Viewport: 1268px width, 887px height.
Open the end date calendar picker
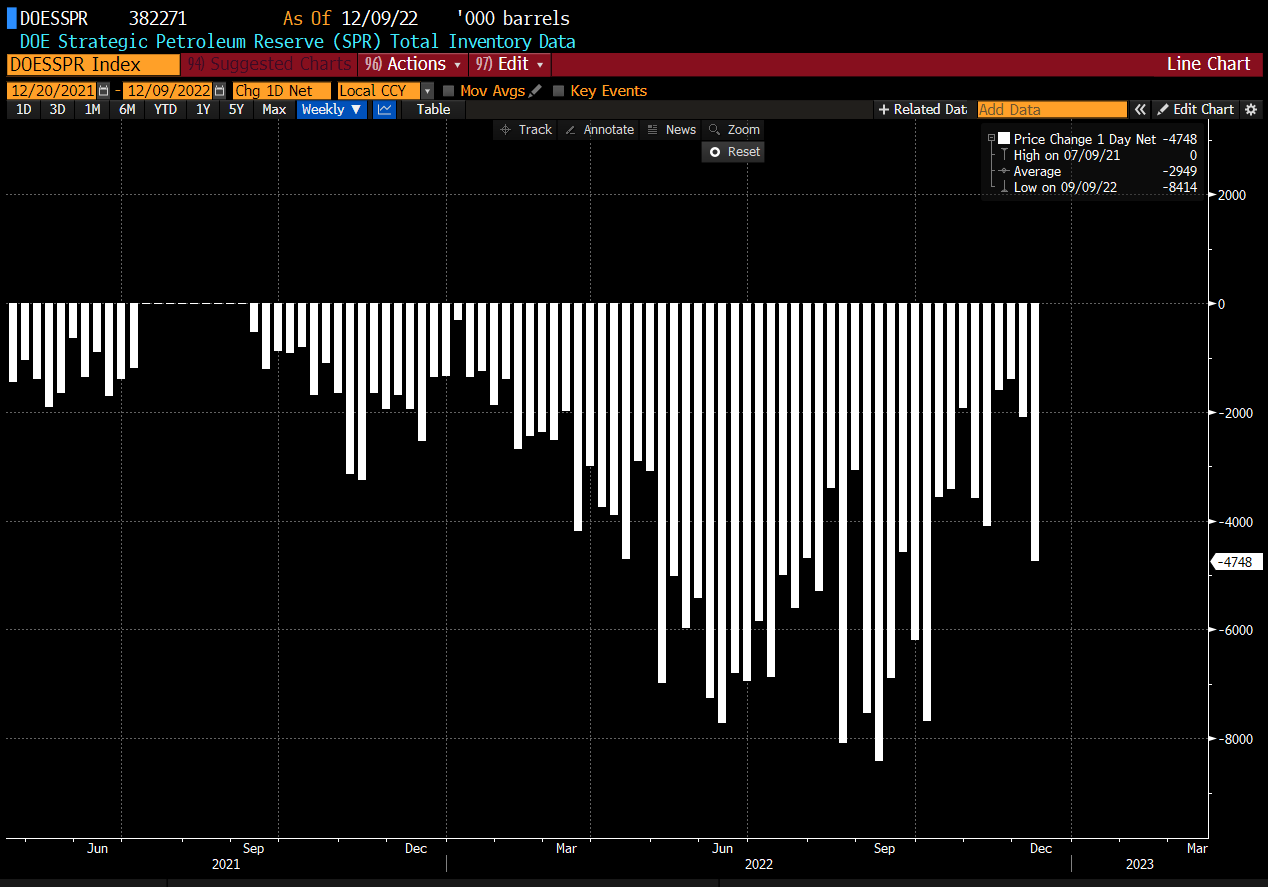(x=220, y=90)
